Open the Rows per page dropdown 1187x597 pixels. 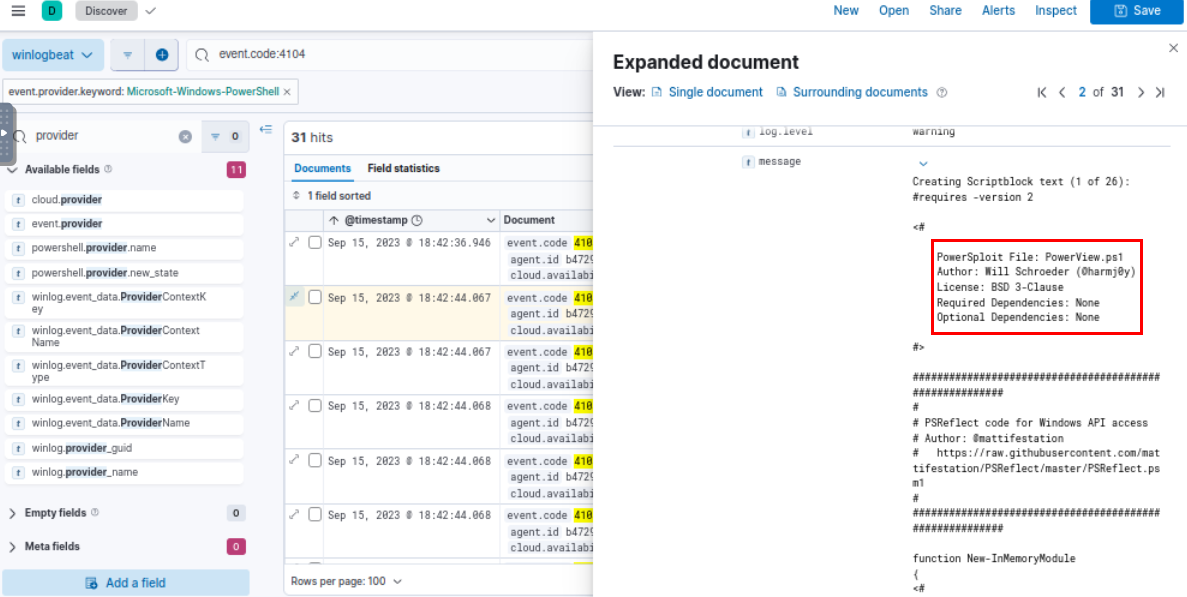pyautogui.click(x=346, y=581)
